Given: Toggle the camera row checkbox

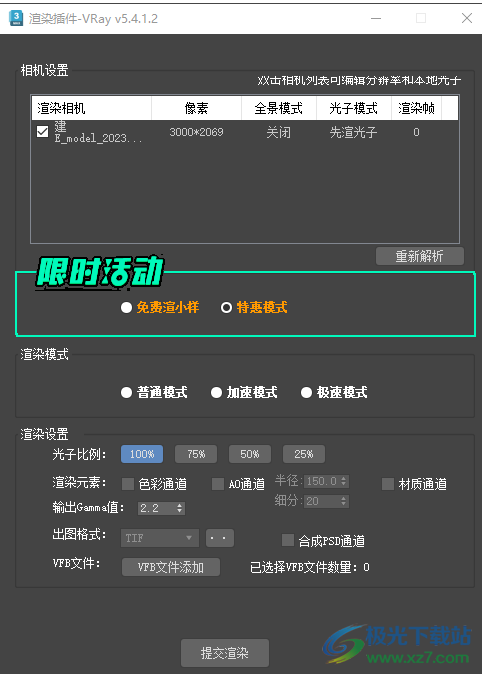Looking at the screenshot, I should (x=43, y=132).
